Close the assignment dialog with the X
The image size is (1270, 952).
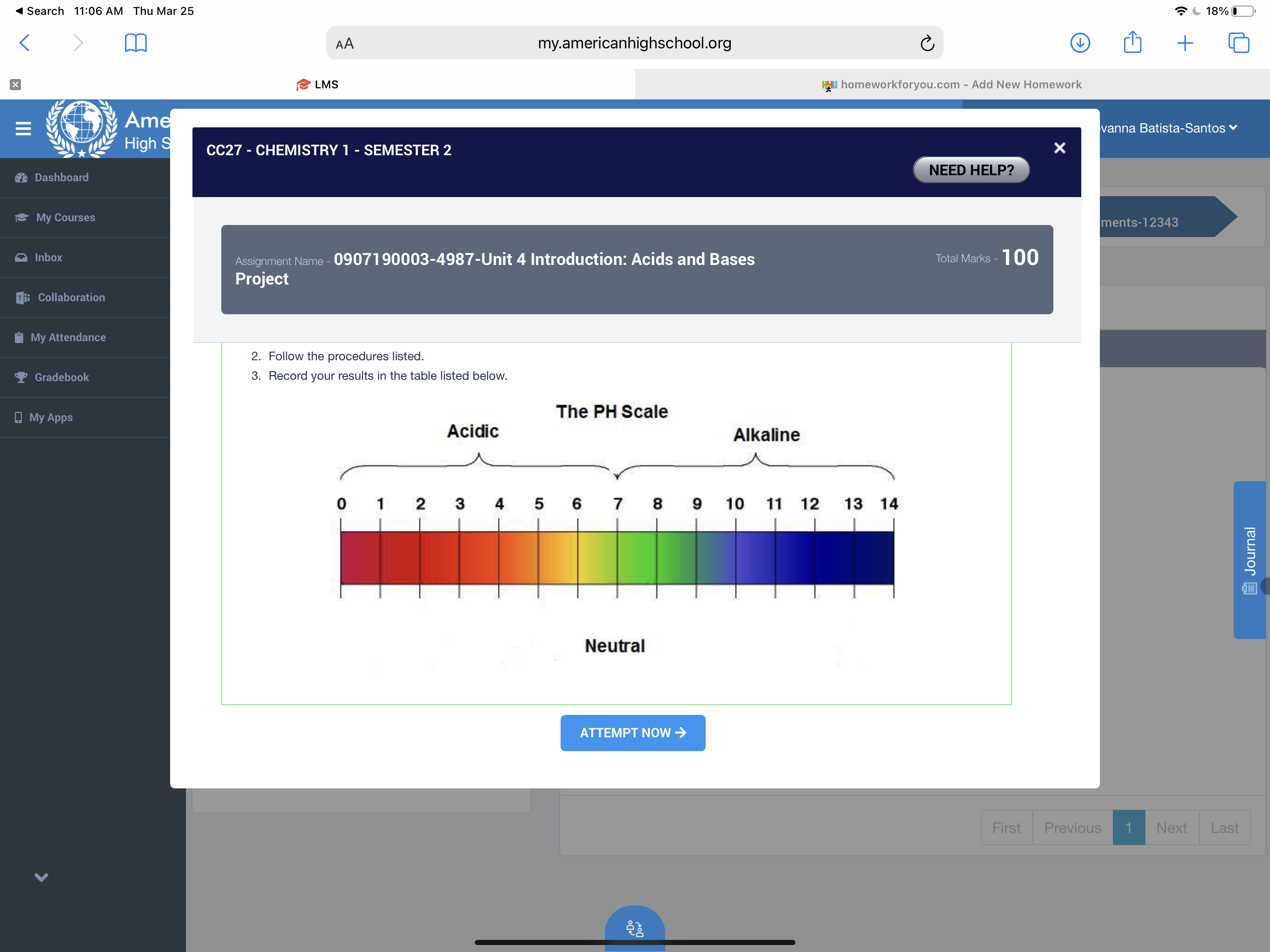pos(1059,148)
